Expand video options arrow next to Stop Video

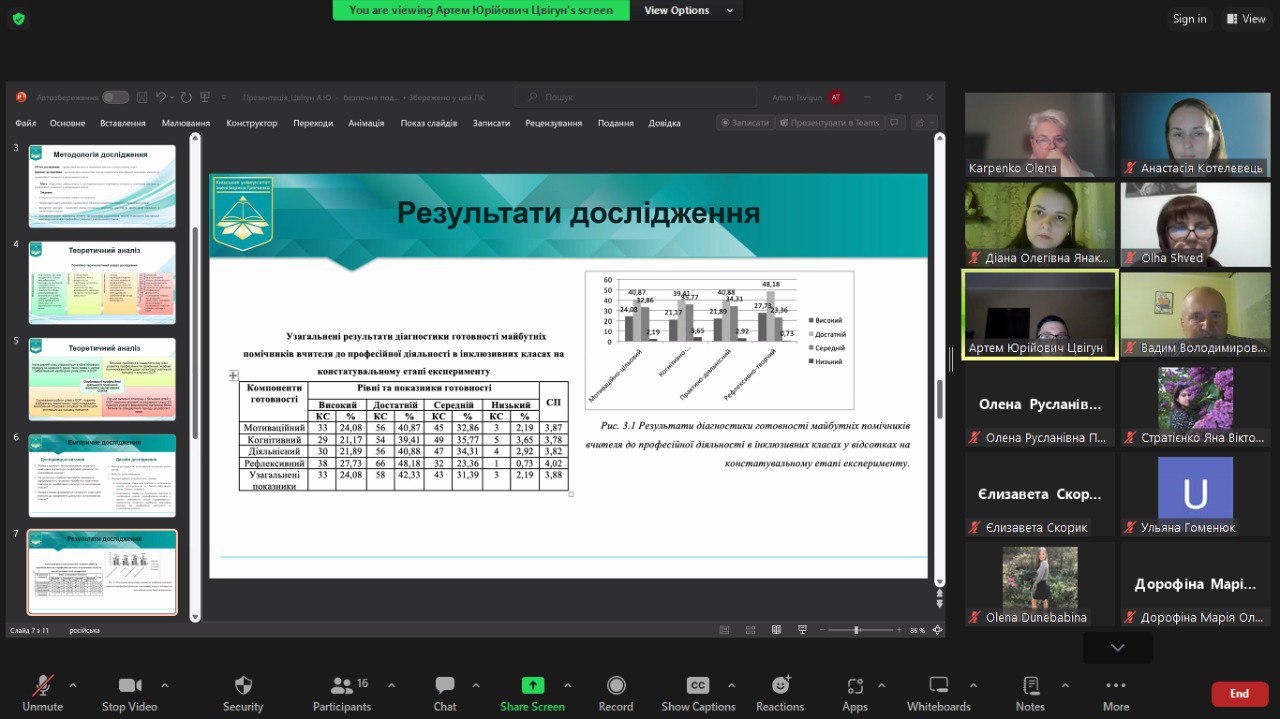click(x=165, y=685)
